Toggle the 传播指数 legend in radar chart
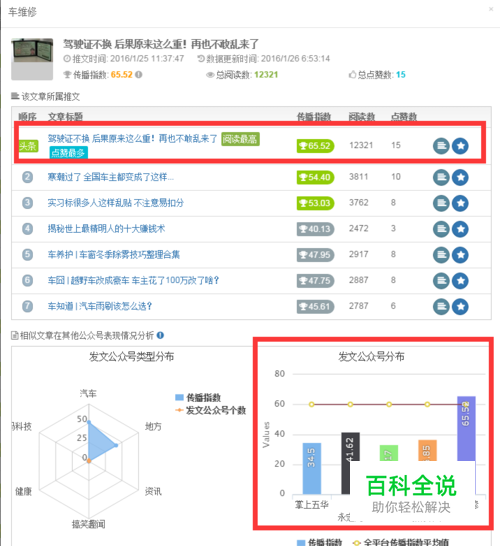The image size is (500, 546). point(198,397)
